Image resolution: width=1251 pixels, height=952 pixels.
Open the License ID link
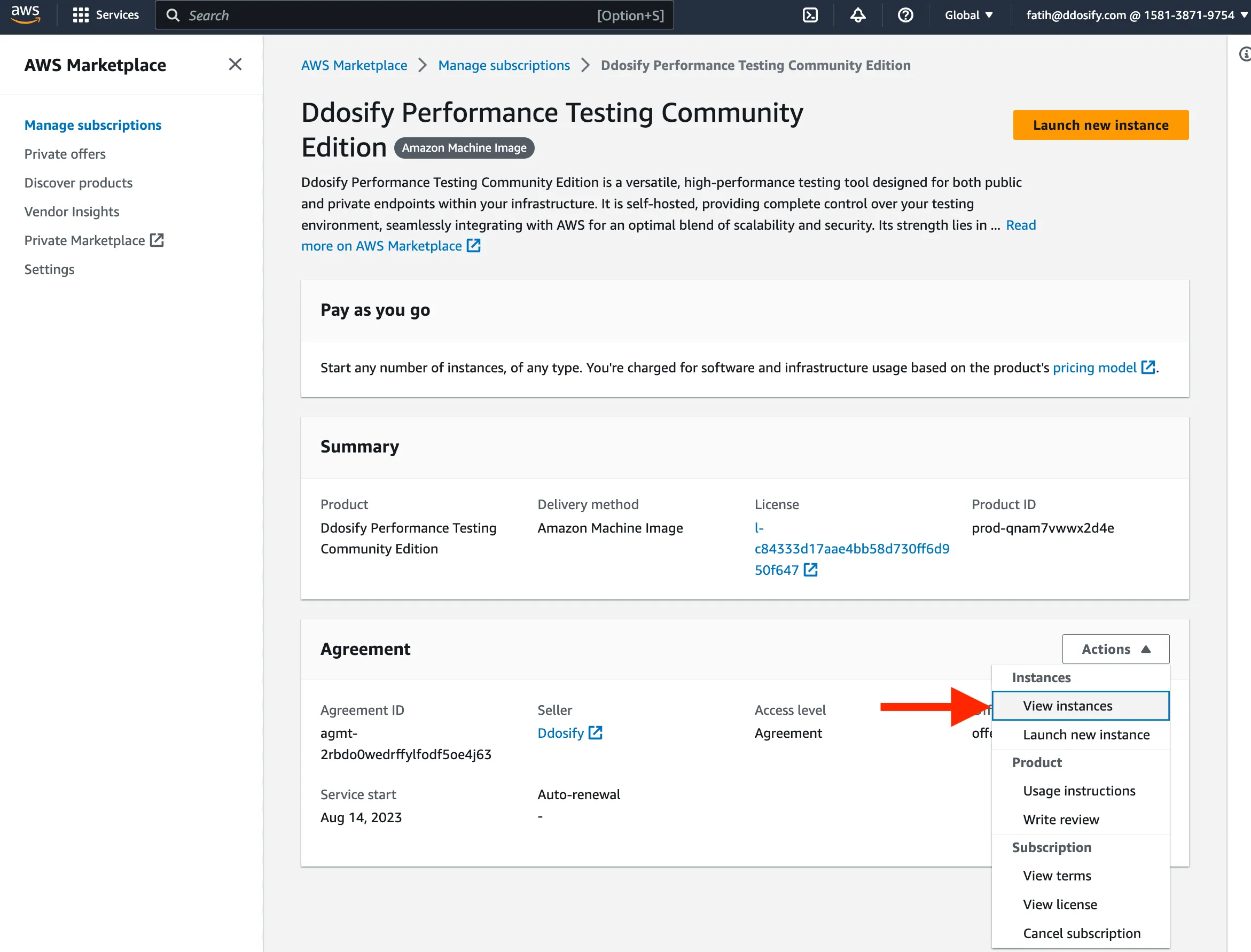coord(851,549)
